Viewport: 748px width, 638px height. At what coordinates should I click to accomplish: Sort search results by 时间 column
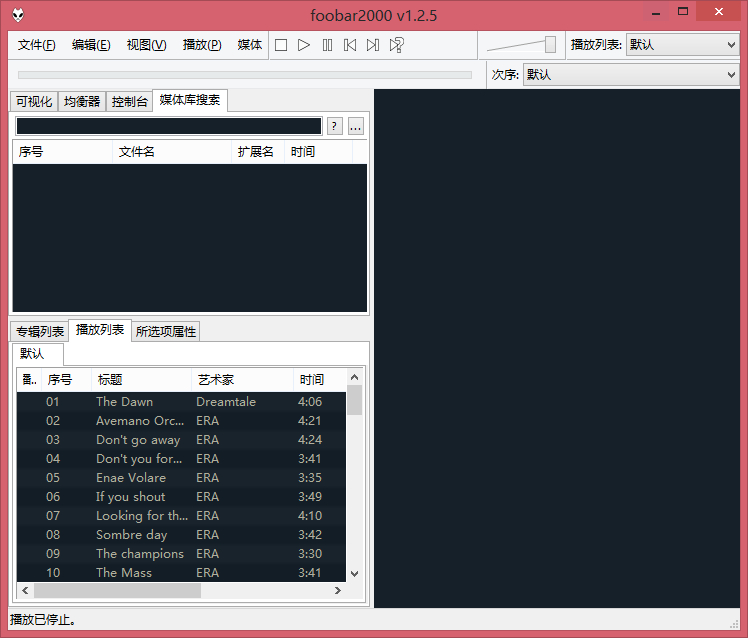coord(319,152)
